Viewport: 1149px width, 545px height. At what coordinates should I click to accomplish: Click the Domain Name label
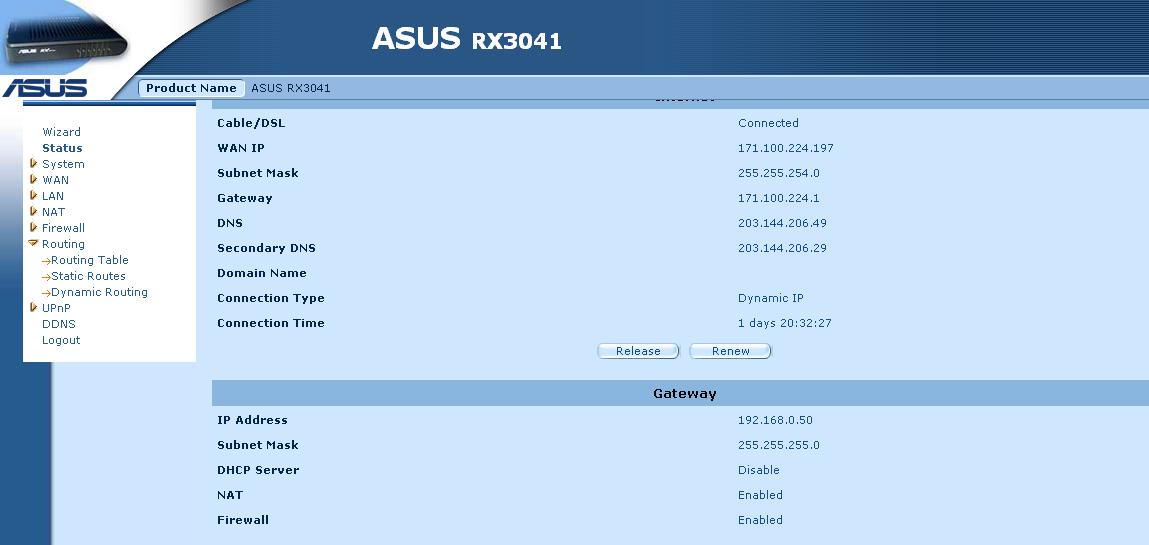click(262, 272)
